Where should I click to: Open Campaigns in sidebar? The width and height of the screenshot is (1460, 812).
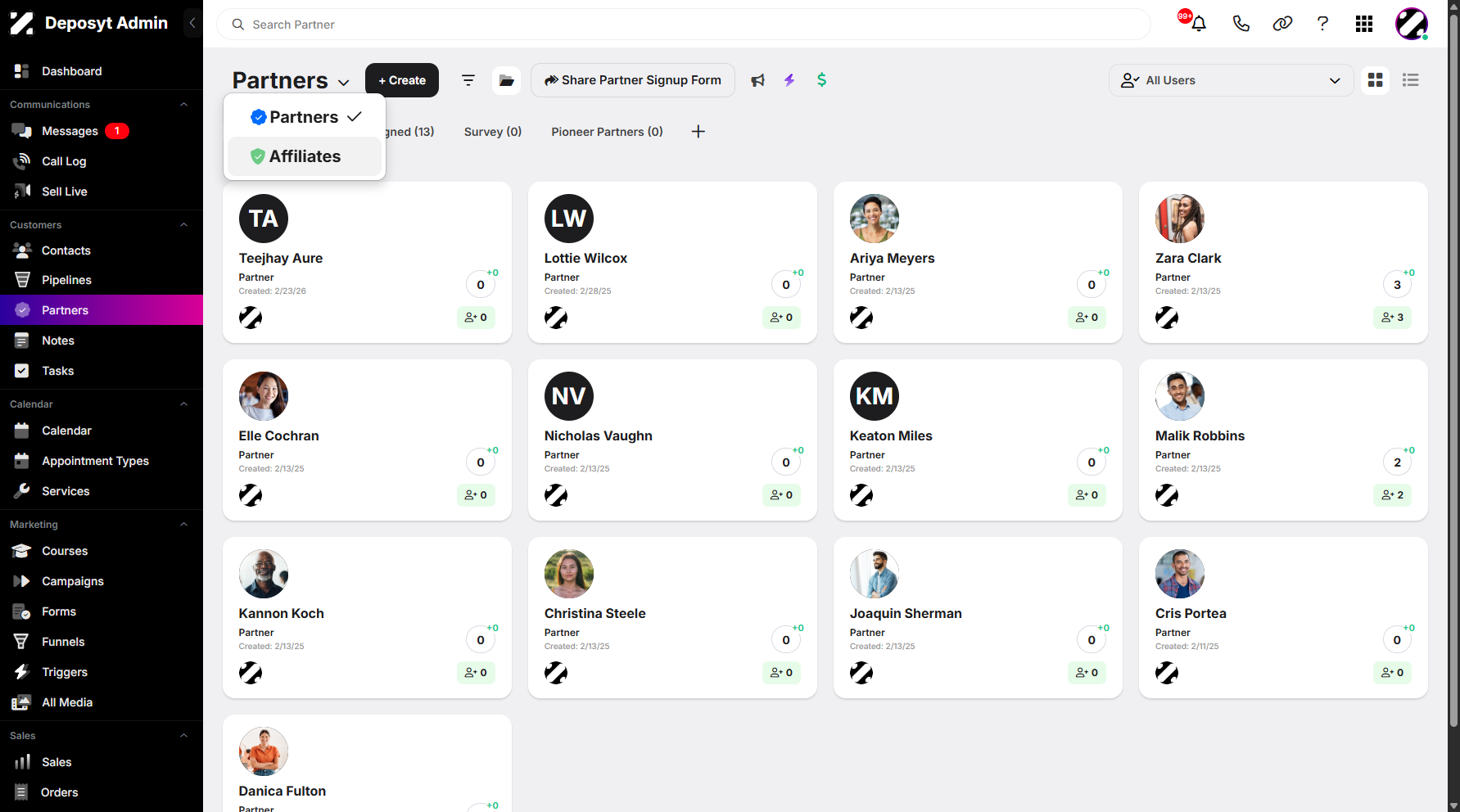pos(102,581)
